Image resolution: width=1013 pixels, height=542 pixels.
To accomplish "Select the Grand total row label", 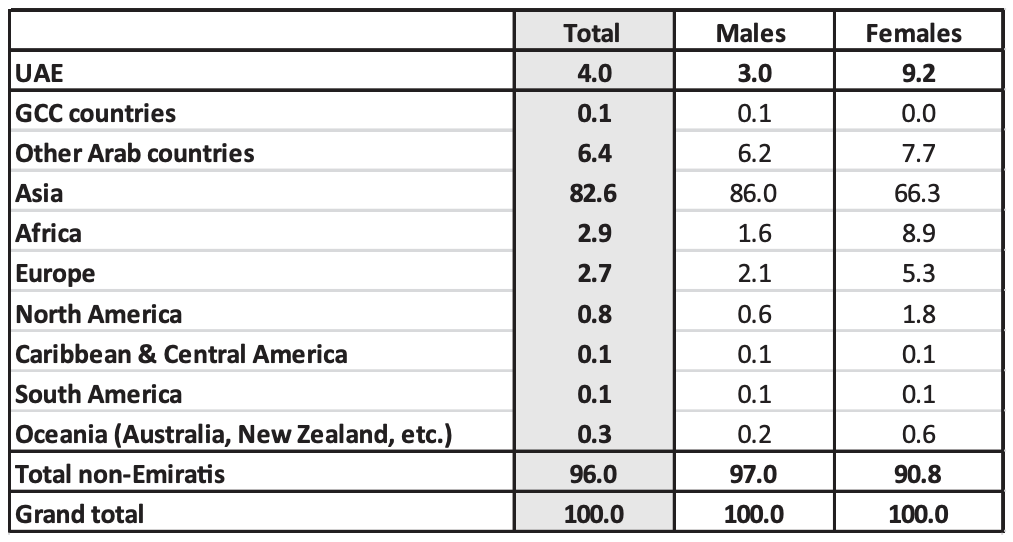I will 79,514.
